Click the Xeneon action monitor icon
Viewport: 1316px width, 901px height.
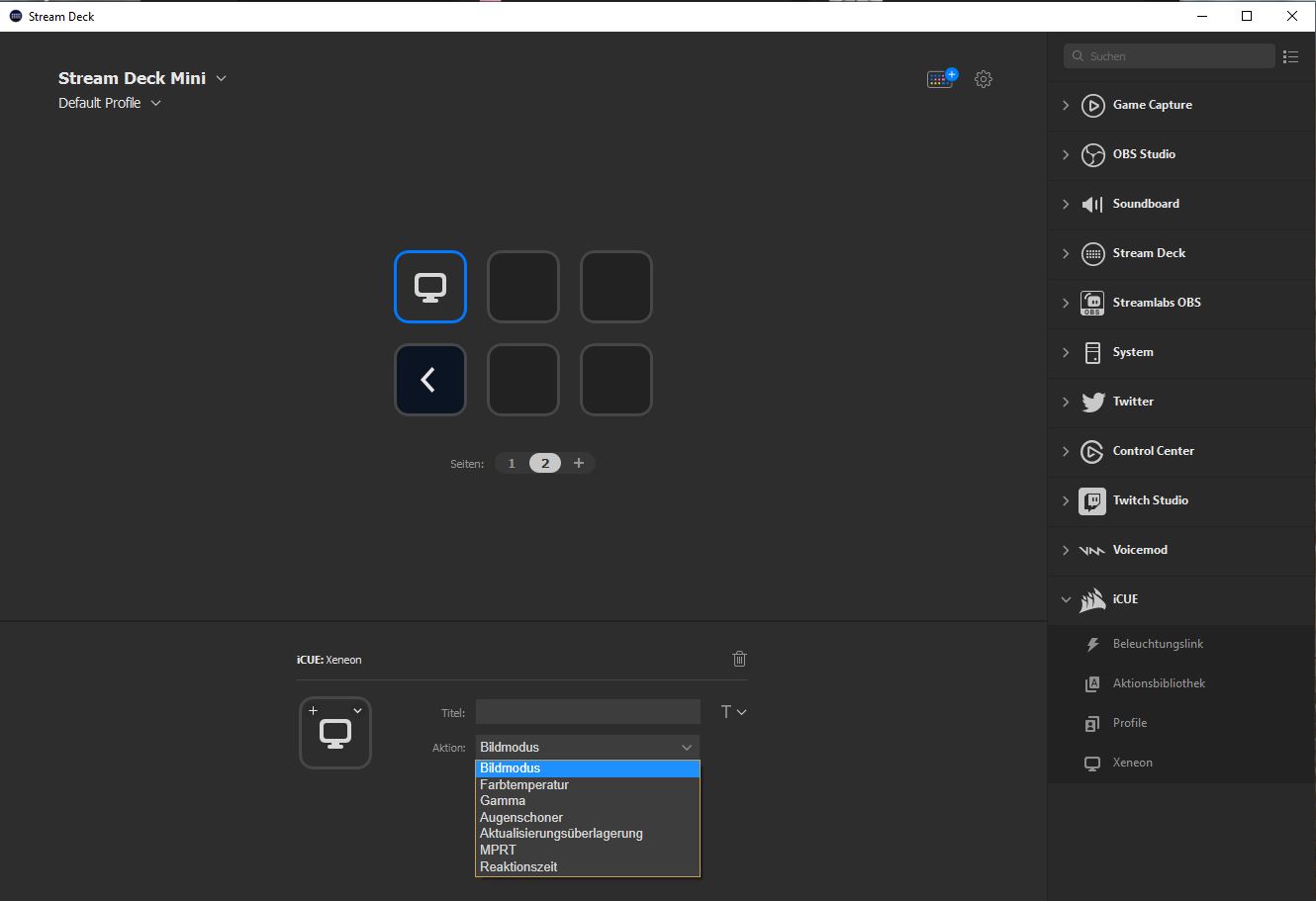click(1092, 763)
